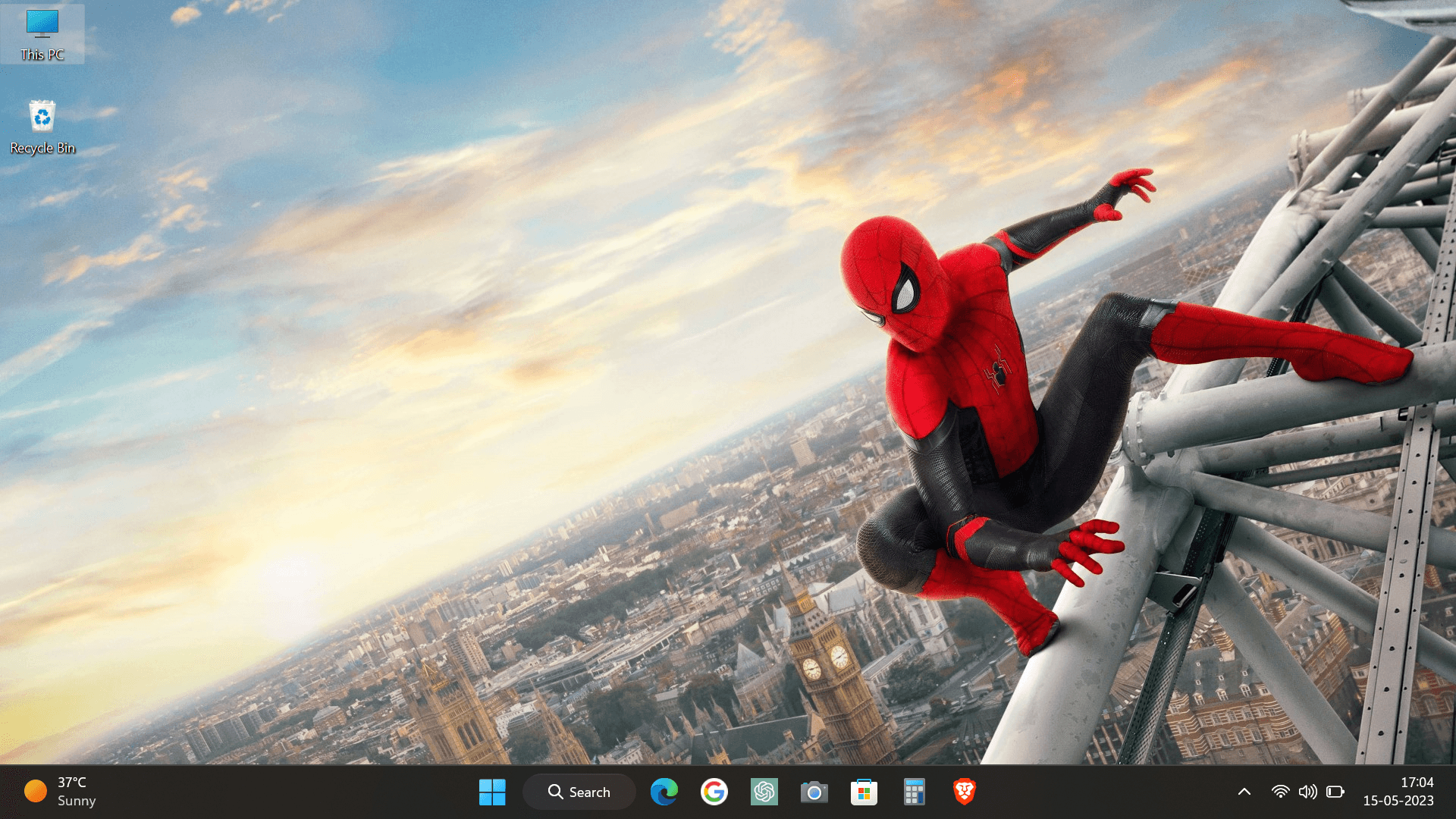Launch the Camera app from the taskbar
Image resolution: width=1456 pixels, height=819 pixels.
click(x=814, y=792)
